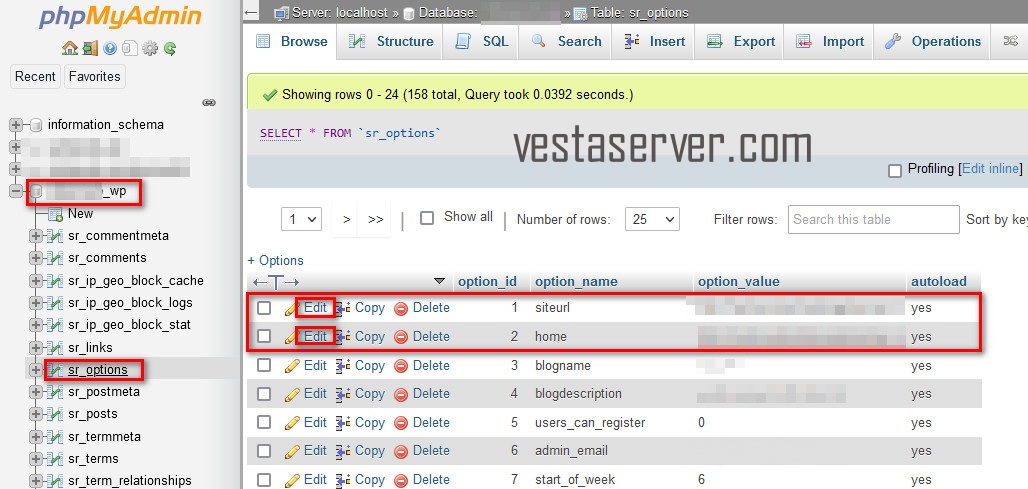
Task: Switch to the SQL tab
Action: click(x=482, y=41)
